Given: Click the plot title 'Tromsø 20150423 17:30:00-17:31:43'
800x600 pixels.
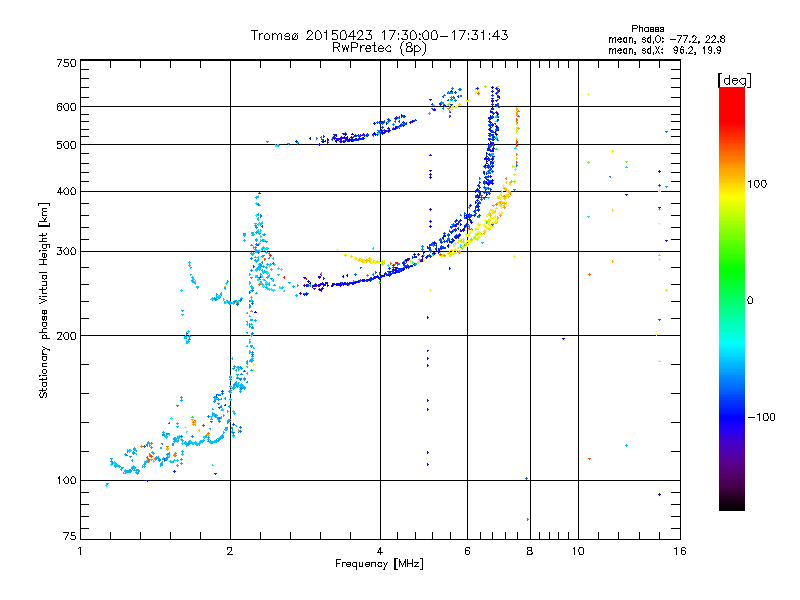Looking at the screenshot, I should pos(379,35).
